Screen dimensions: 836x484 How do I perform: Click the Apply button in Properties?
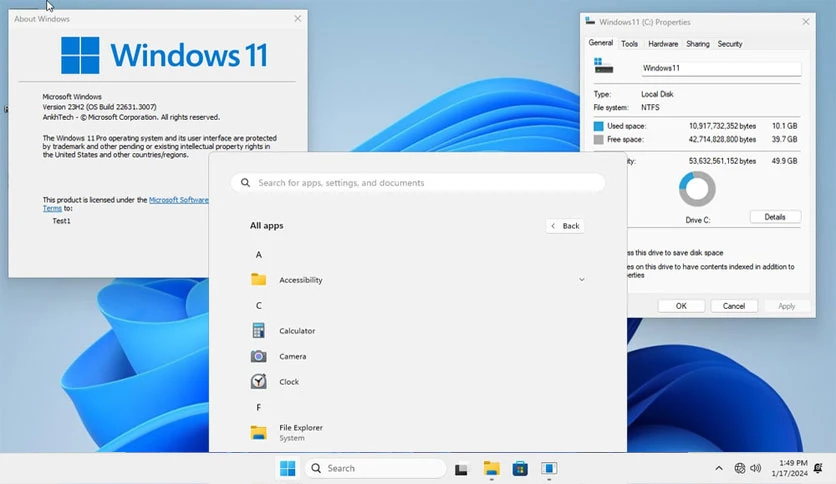pos(786,306)
